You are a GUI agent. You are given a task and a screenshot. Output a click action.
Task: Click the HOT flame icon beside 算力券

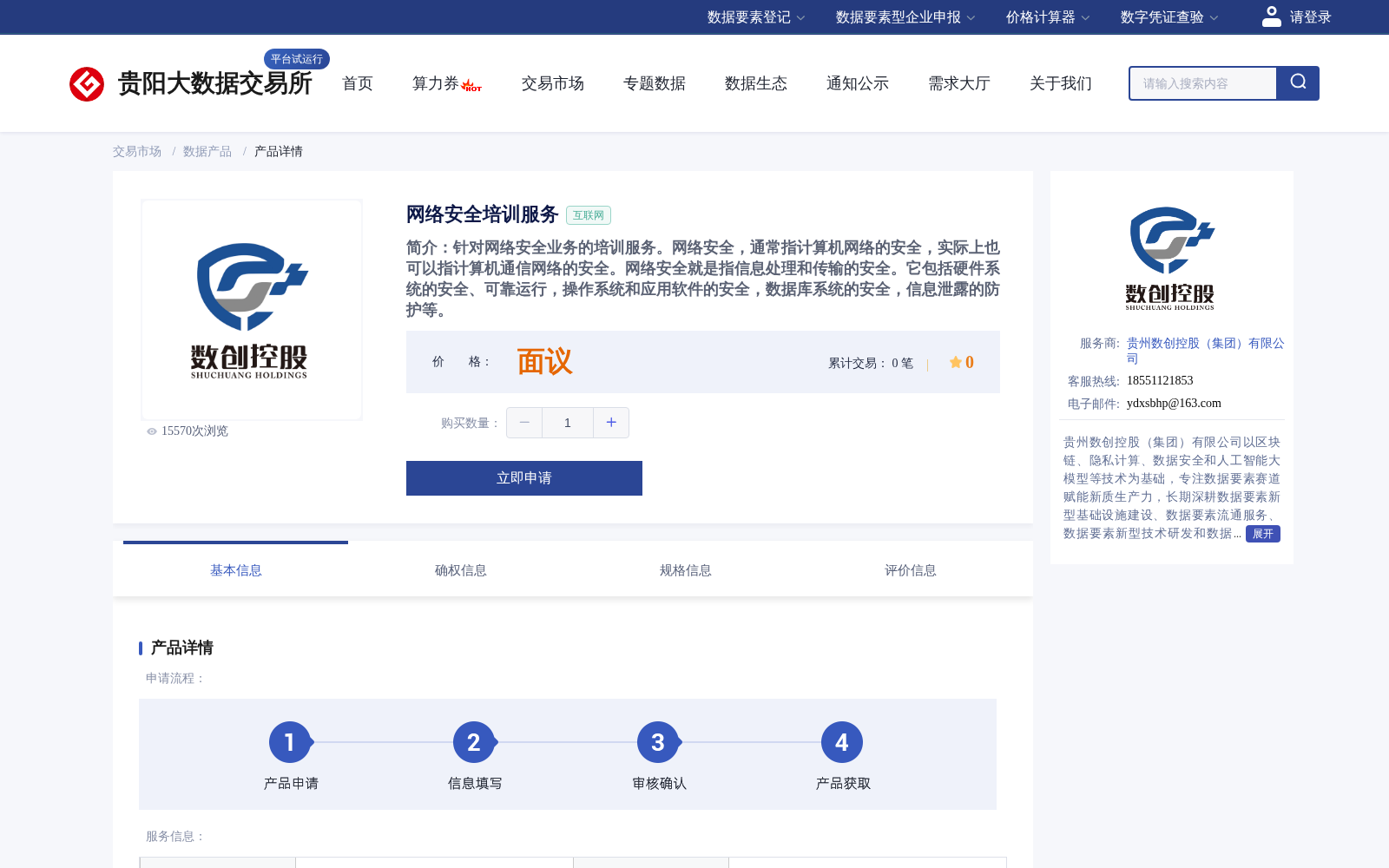click(x=471, y=85)
